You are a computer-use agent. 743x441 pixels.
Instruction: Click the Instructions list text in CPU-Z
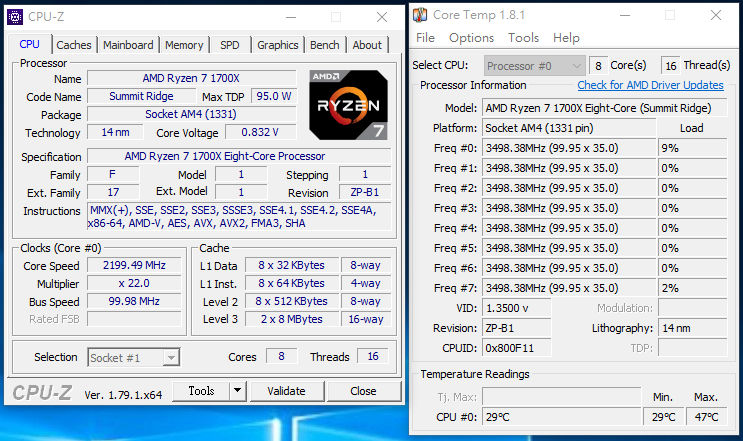pos(239,216)
